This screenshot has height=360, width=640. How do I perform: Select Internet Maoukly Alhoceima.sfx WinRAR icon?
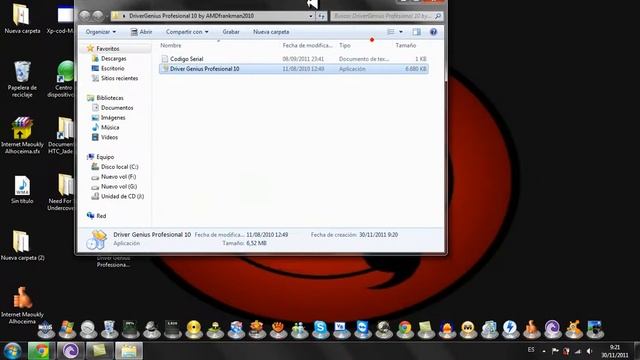[x=22, y=135]
